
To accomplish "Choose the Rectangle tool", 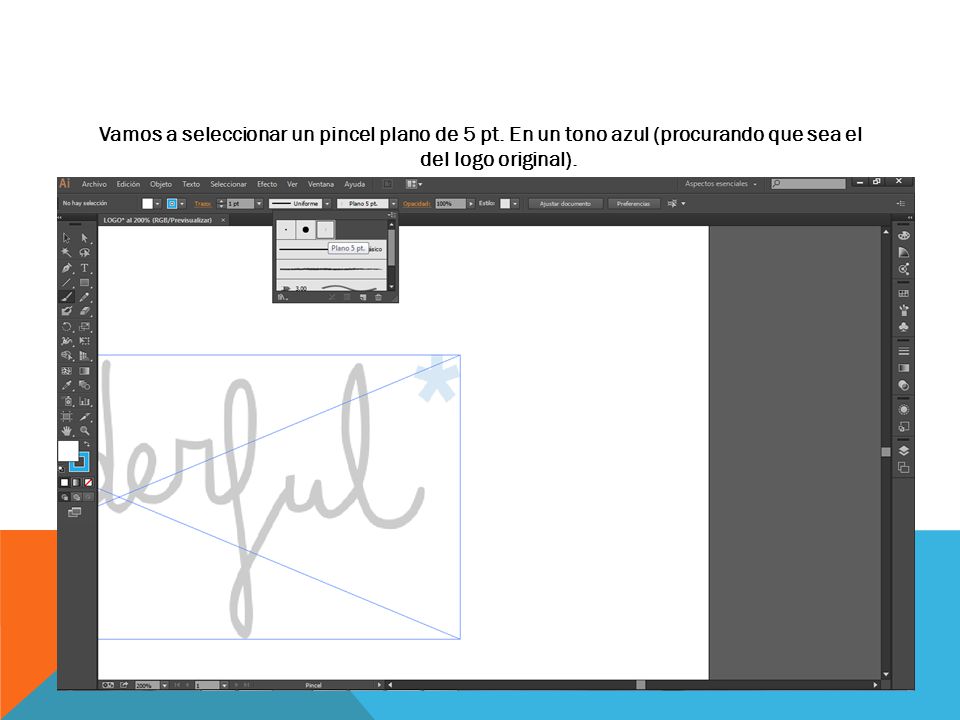I will point(84,282).
